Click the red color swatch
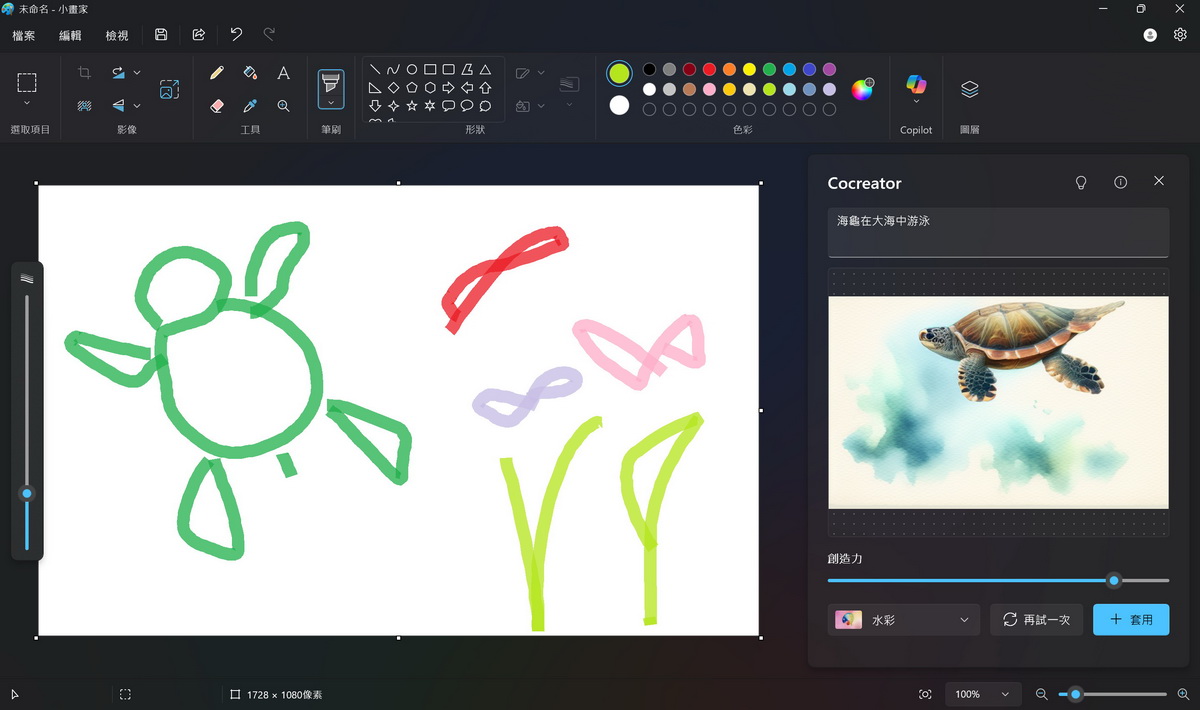 tap(709, 69)
